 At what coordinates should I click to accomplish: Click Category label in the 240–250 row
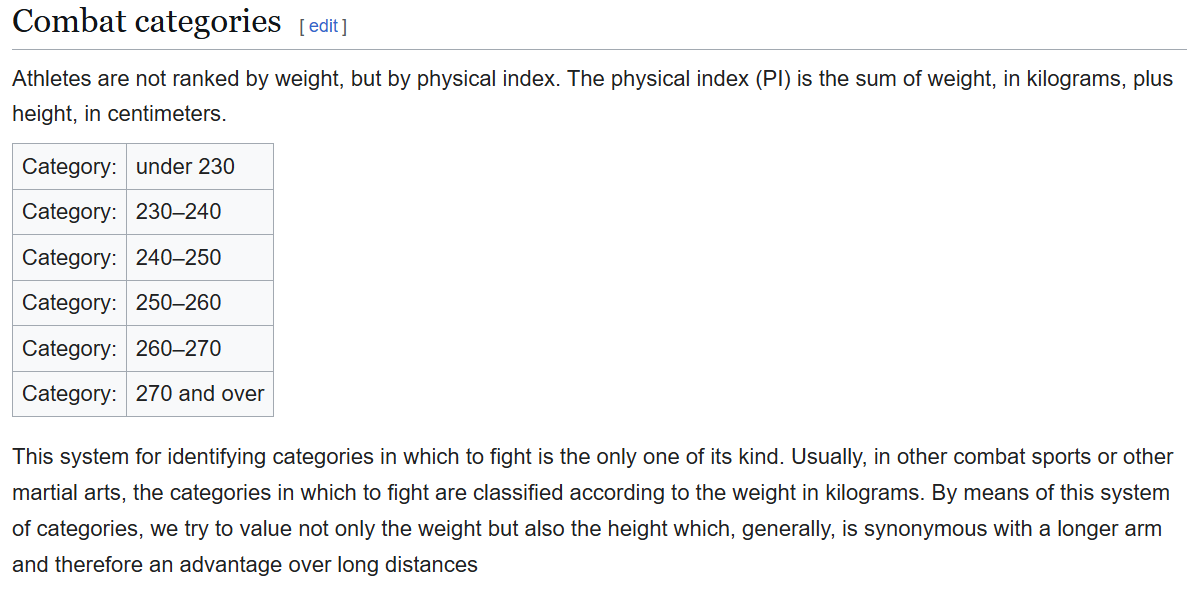(x=69, y=258)
